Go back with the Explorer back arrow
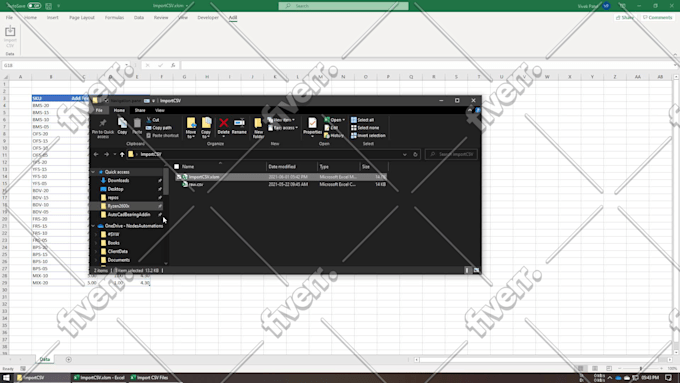 click(x=96, y=154)
